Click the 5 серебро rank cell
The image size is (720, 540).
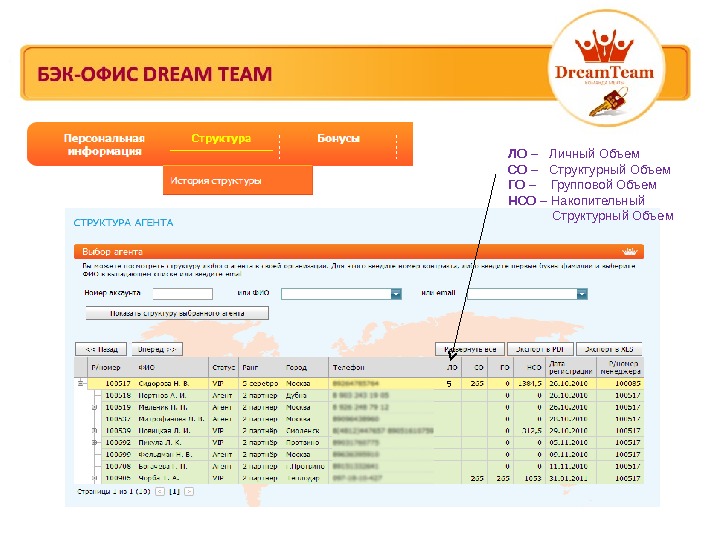260,383
